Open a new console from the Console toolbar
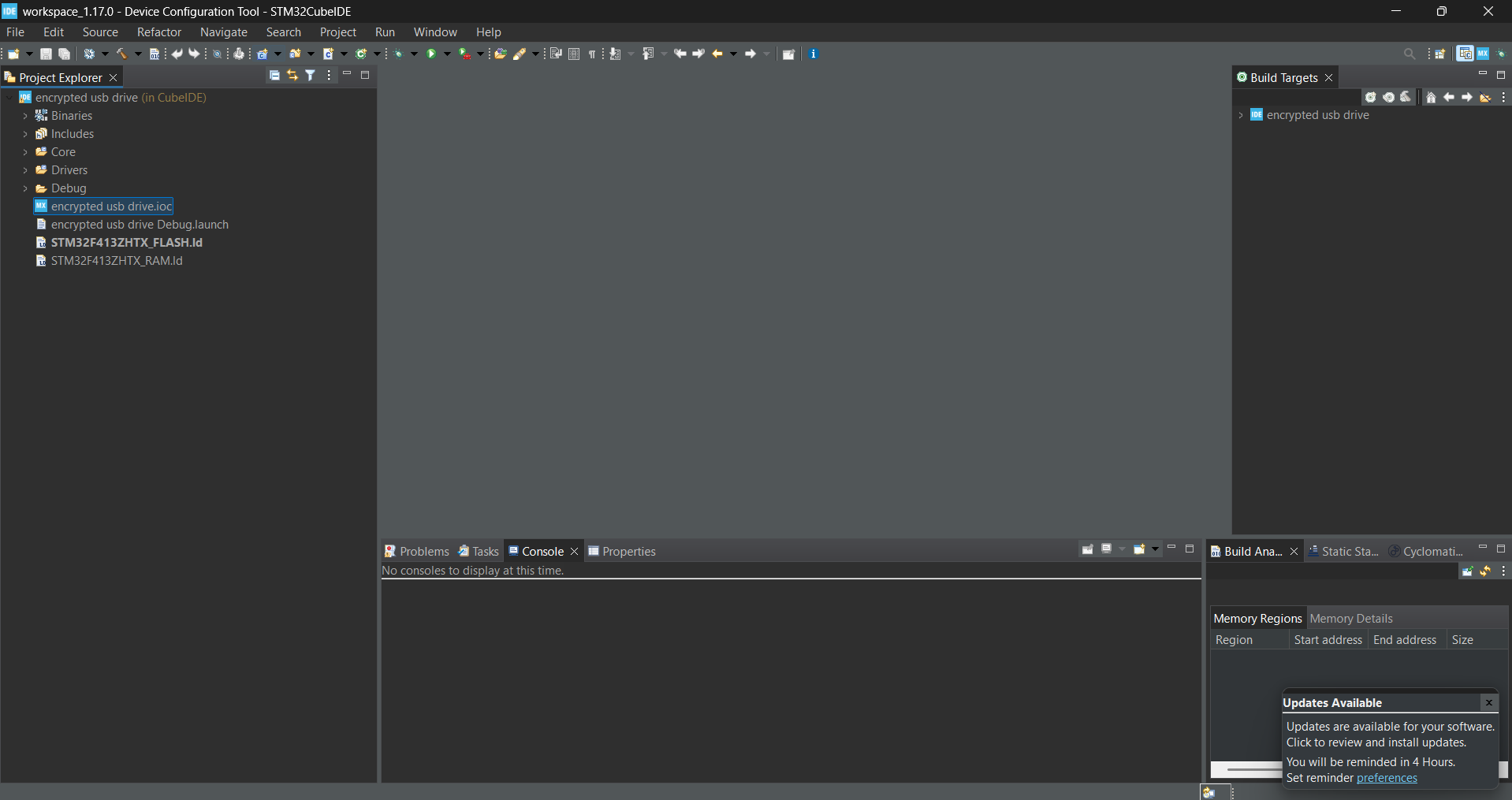1512x800 pixels. (1141, 549)
